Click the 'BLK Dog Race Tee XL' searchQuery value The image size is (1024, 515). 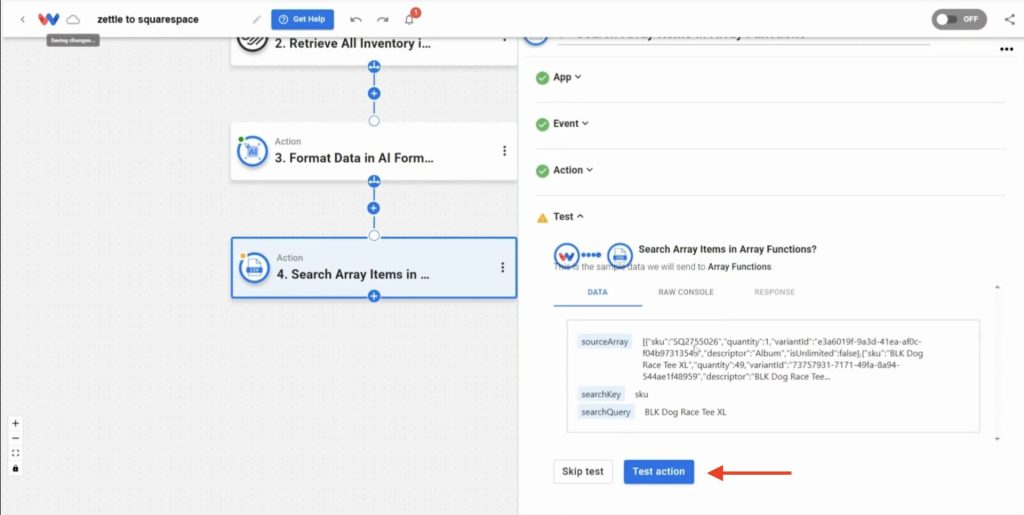coord(685,412)
